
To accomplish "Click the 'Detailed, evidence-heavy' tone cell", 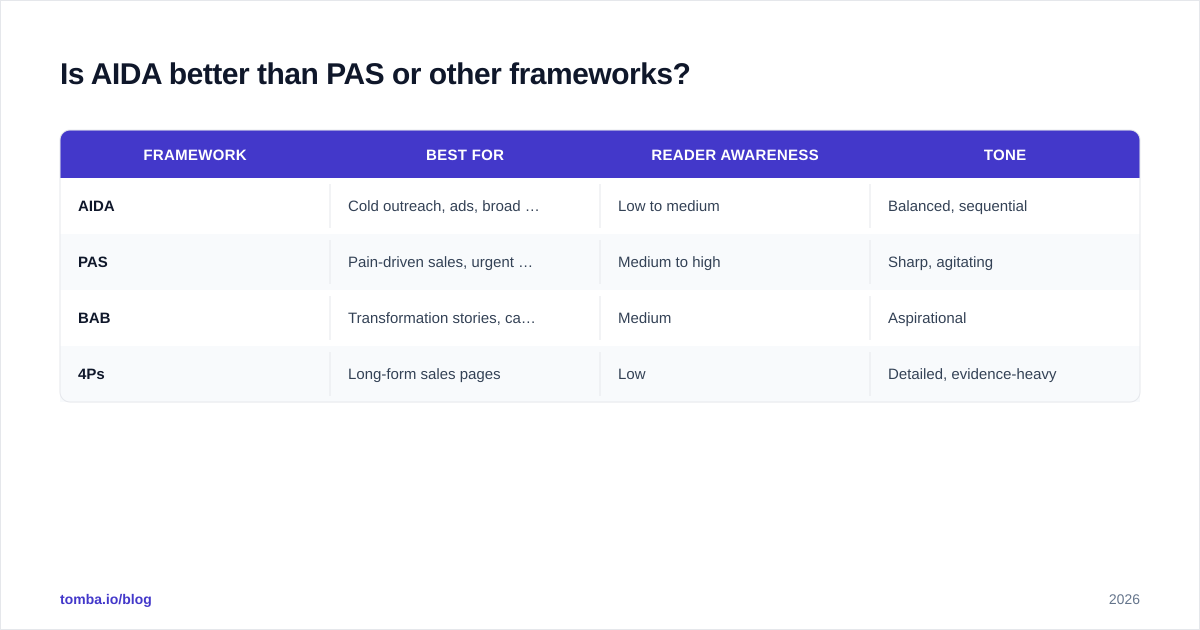I will [1005, 374].
